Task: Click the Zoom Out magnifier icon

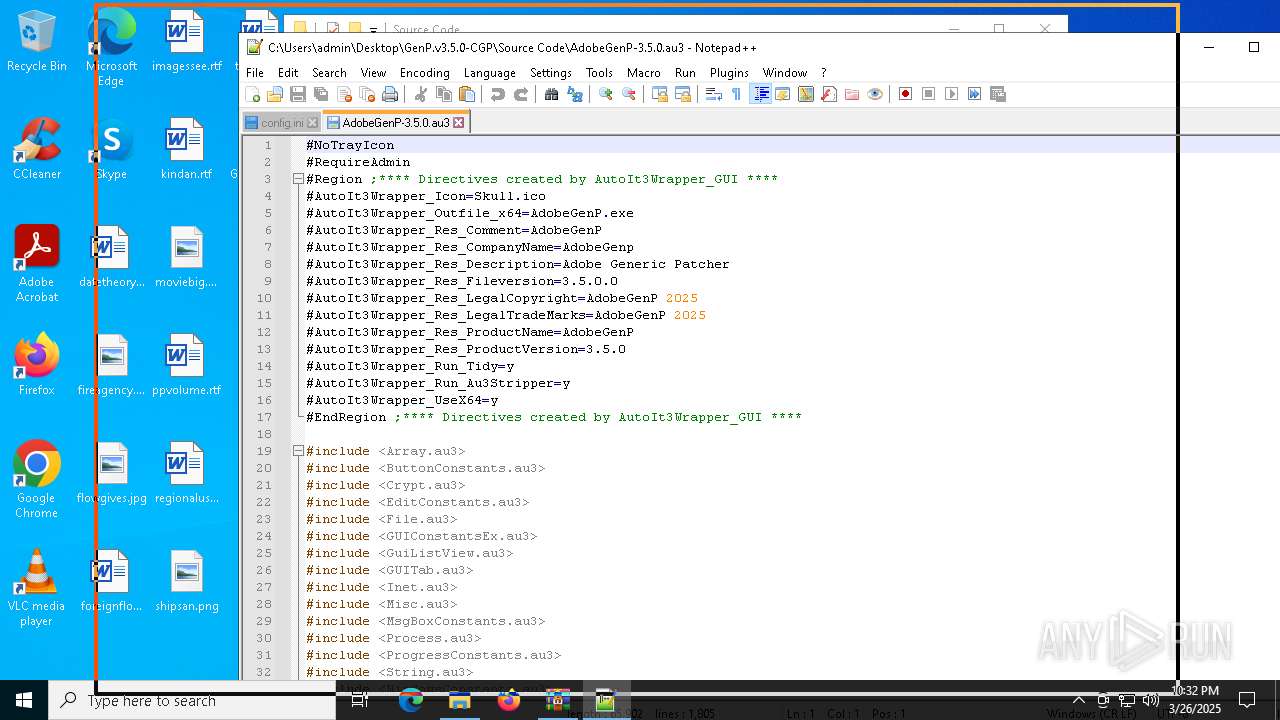Action: click(629, 94)
